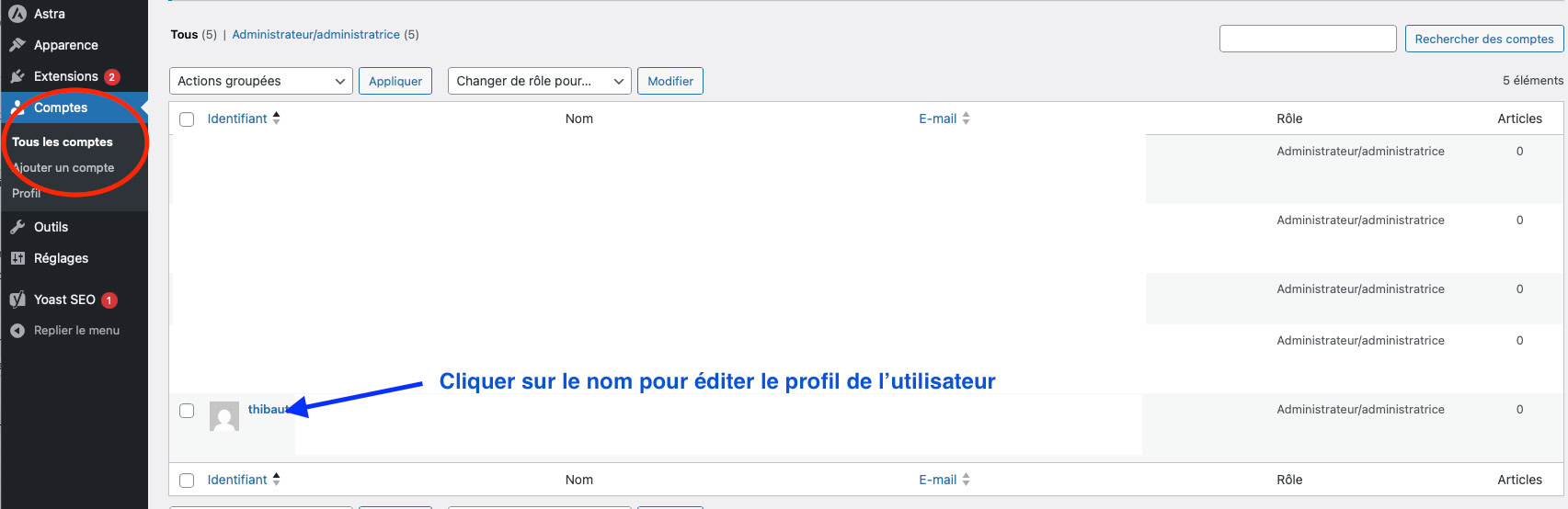
Task: Click the Astra logo icon in sidebar
Action: click(x=17, y=14)
